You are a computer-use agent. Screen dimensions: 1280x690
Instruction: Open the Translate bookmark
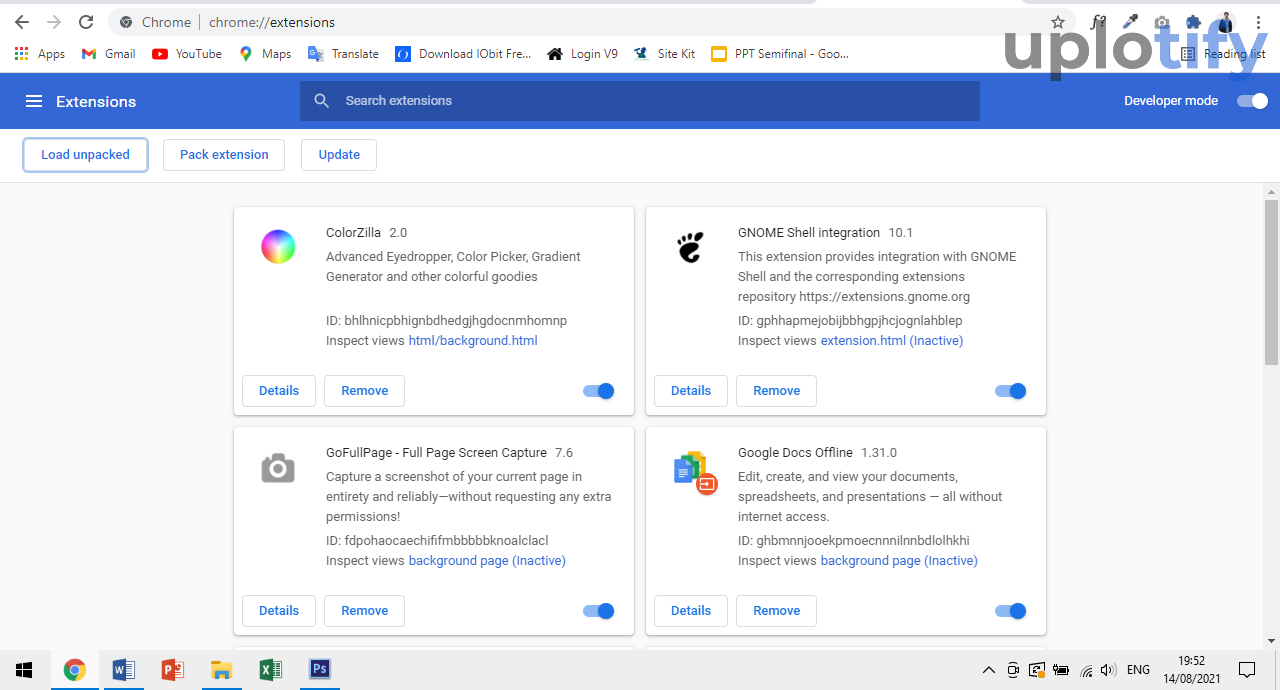(x=343, y=54)
